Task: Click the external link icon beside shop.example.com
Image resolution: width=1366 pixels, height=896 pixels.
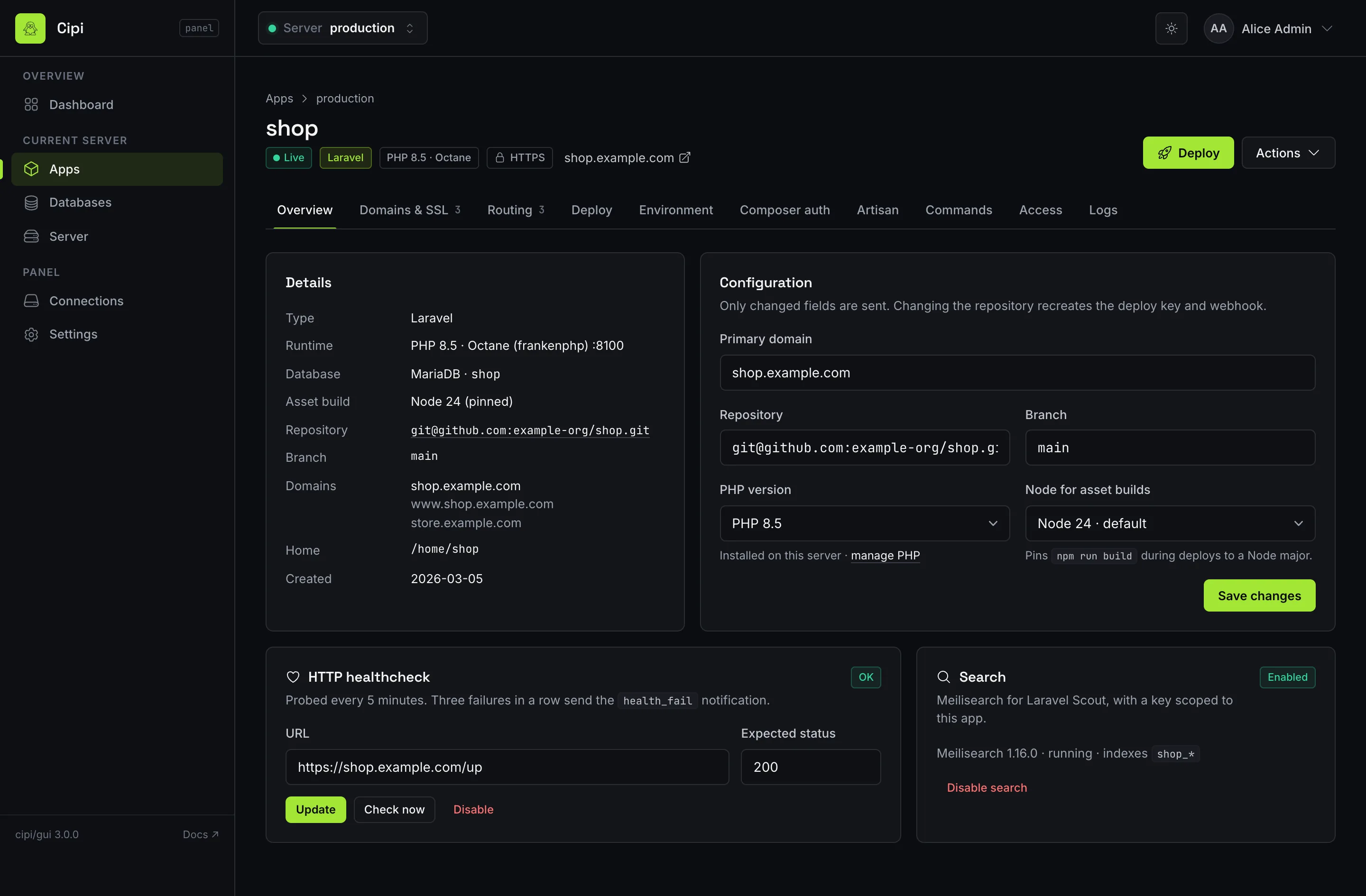Action: [685, 157]
